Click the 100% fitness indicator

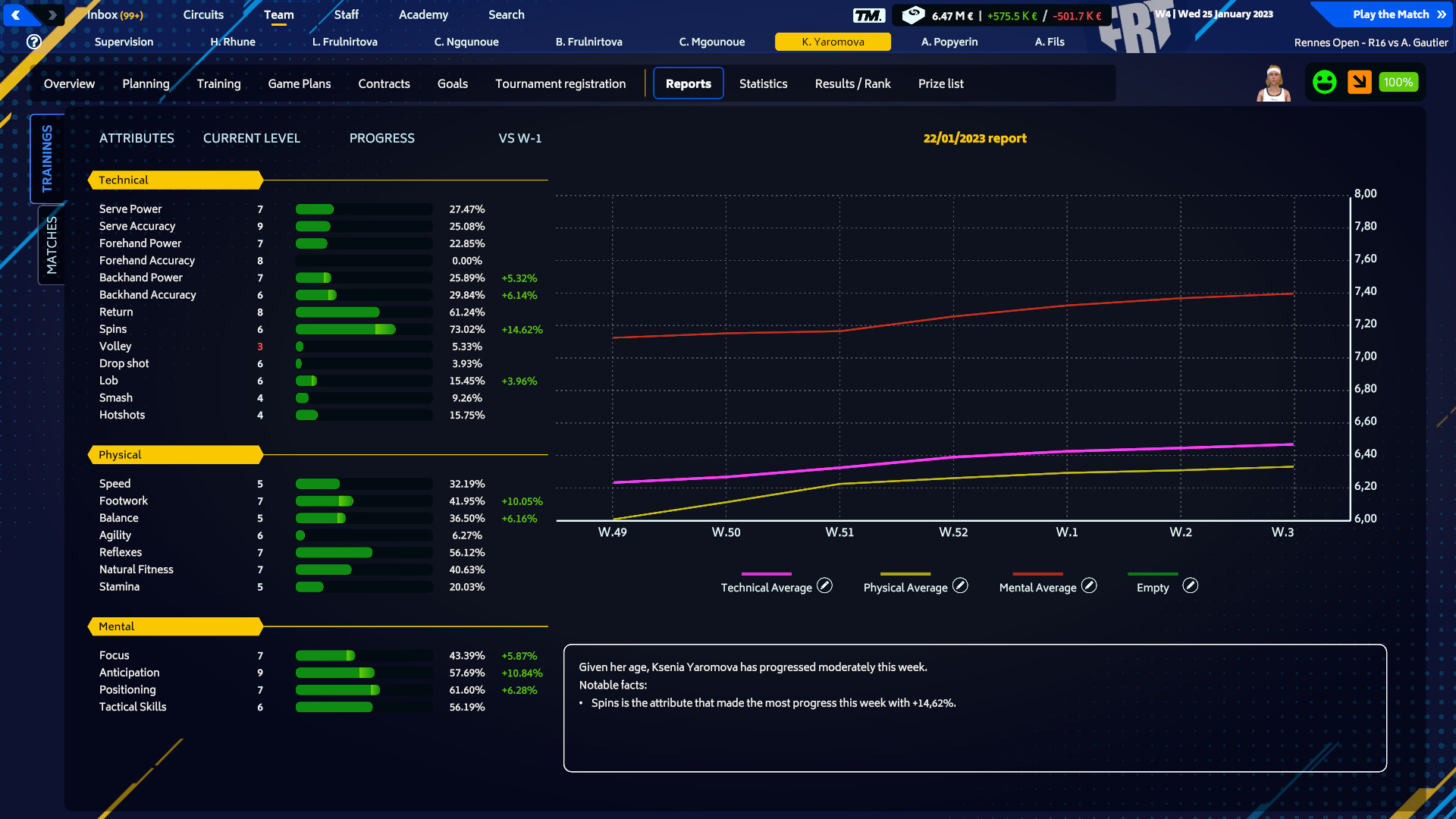click(1398, 82)
